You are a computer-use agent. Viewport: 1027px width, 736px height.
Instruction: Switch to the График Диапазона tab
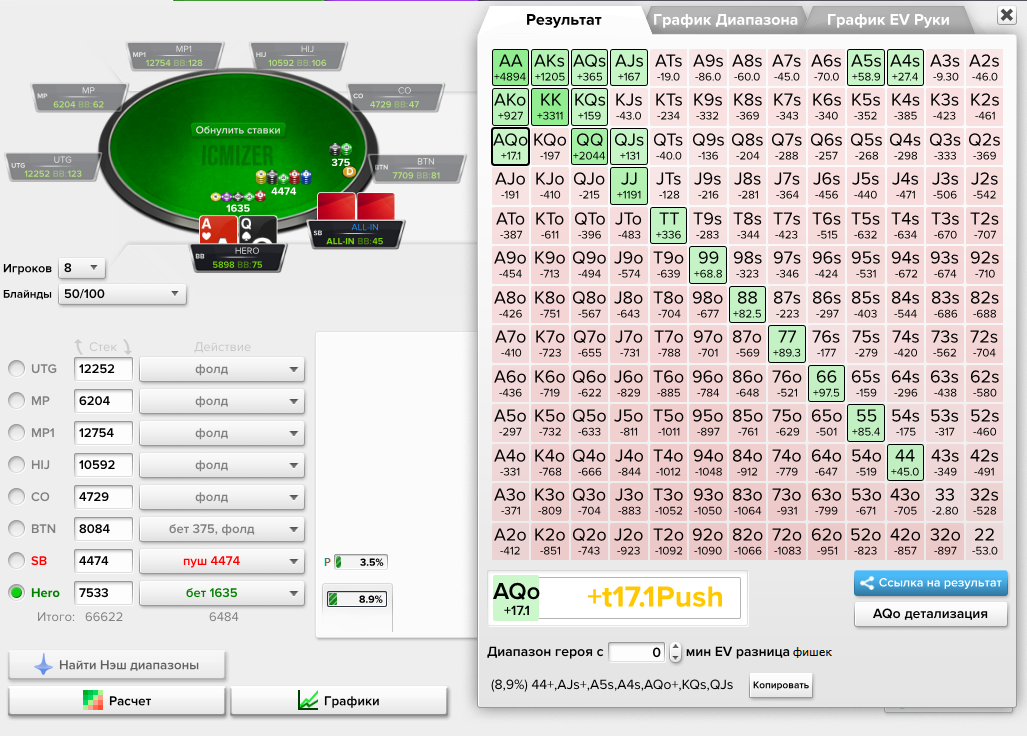click(x=725, y=19)
